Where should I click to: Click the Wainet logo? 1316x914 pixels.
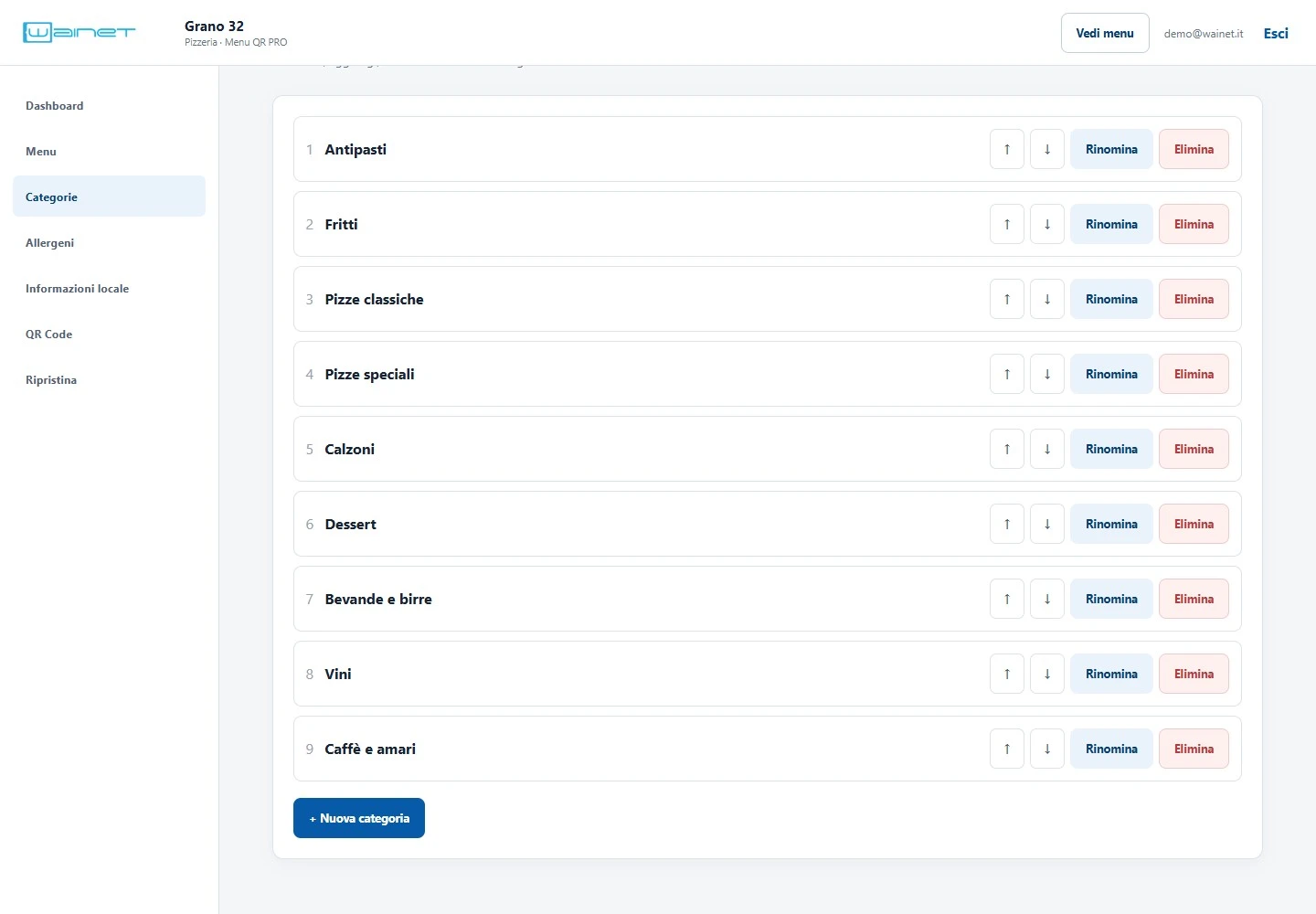click(x=79, y=33)
